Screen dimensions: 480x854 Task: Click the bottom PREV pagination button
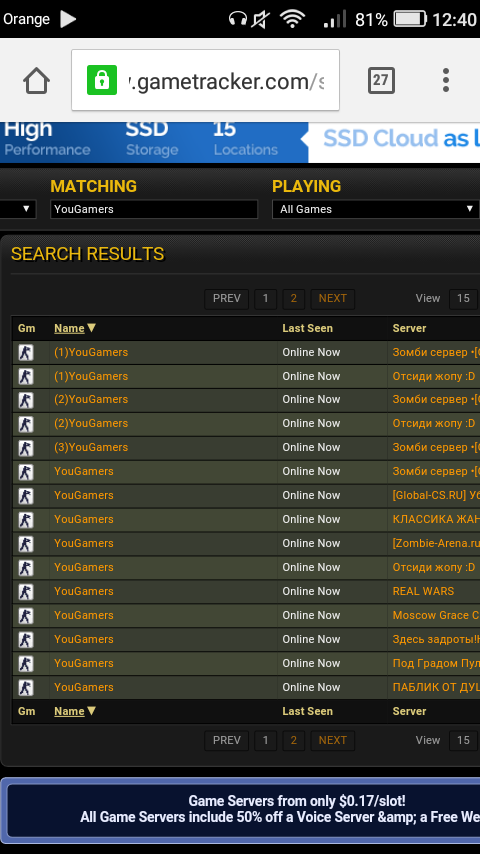[x=227, y=740]
